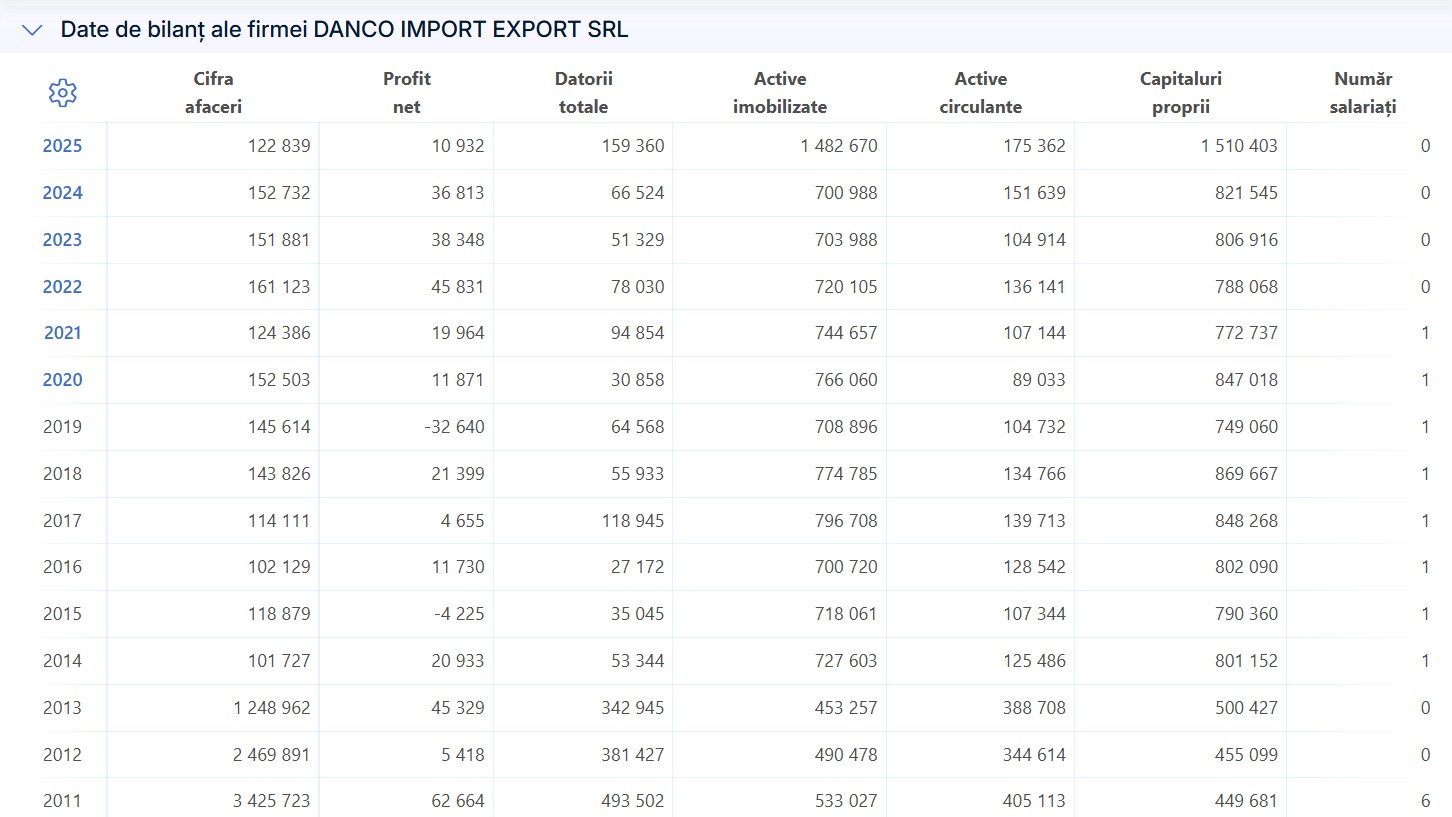Click the section title DANCO IMPORT EXPORT SRL

pyautogui.click(x=471, y=30)
